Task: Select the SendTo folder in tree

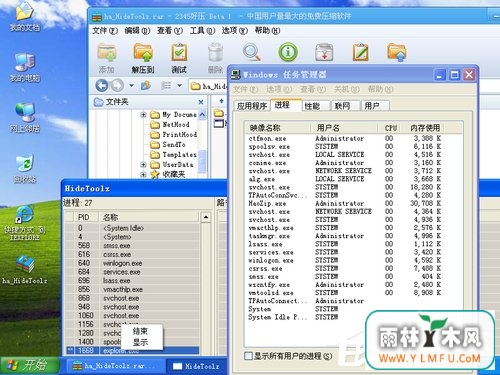Action: 168,145
